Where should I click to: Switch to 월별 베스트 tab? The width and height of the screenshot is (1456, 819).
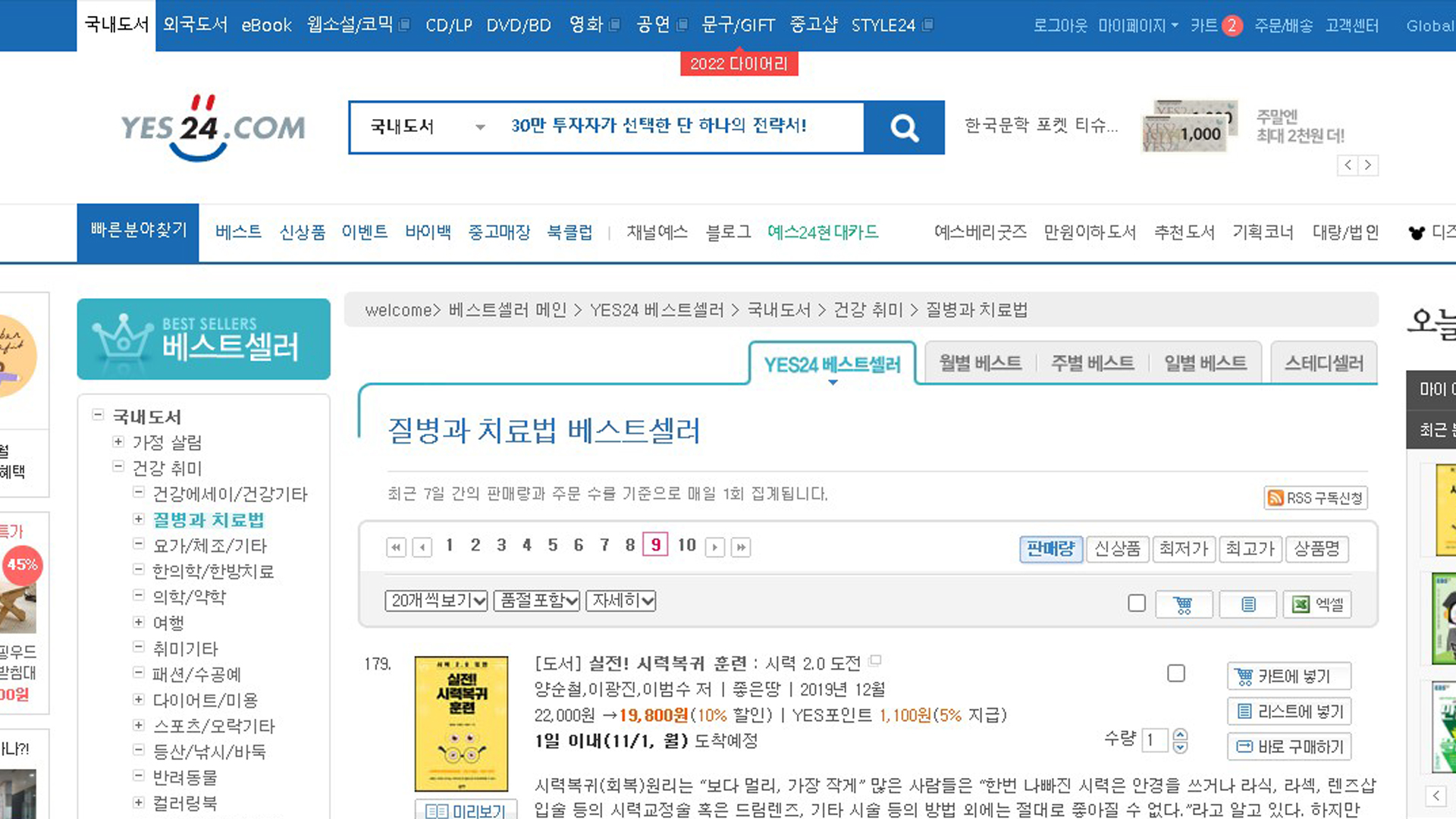(980, 363)
